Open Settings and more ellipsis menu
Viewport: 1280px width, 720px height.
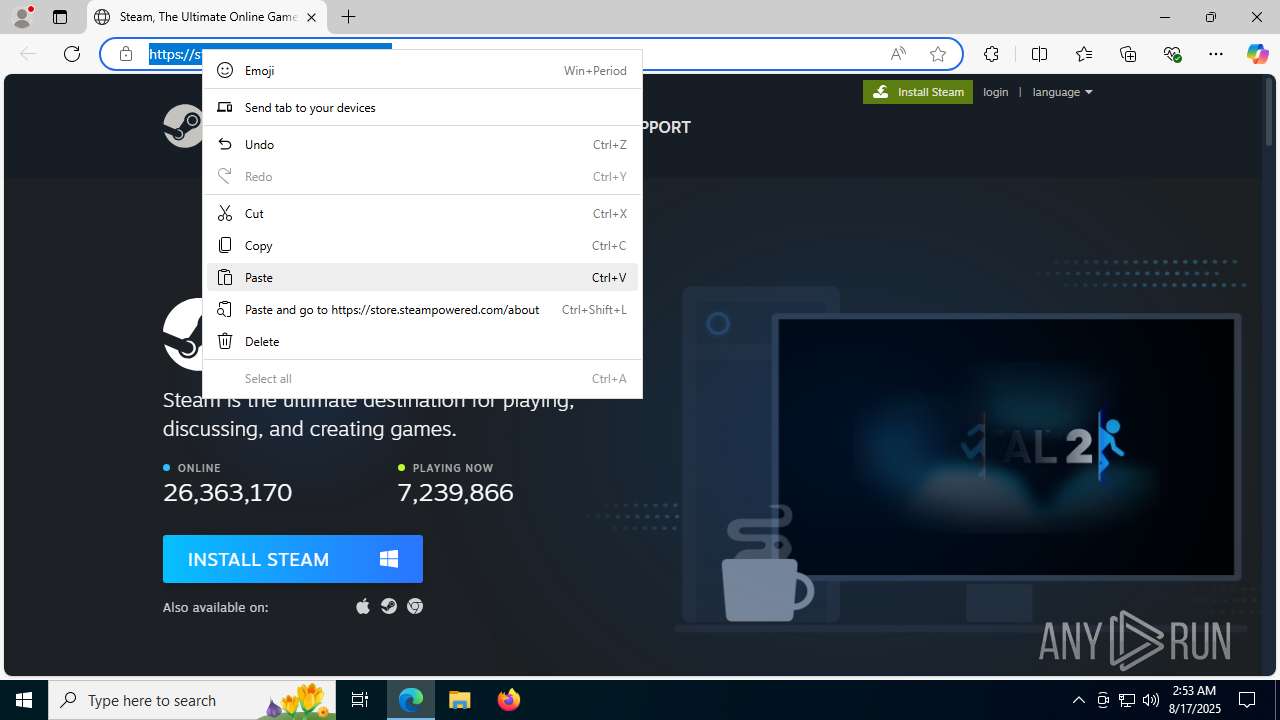1216,54
